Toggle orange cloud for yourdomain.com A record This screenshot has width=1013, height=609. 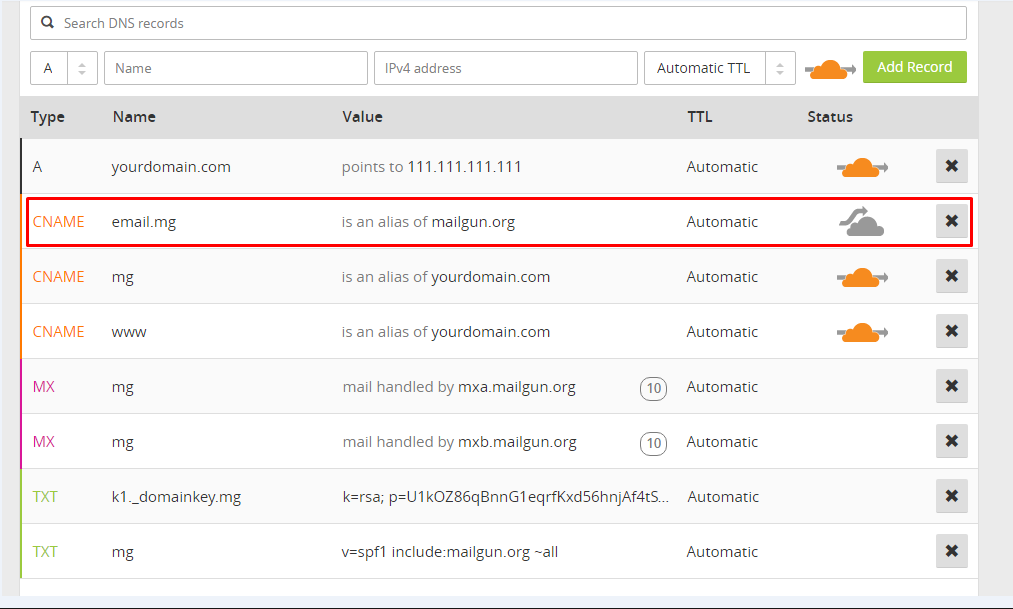tap(861, 167)
